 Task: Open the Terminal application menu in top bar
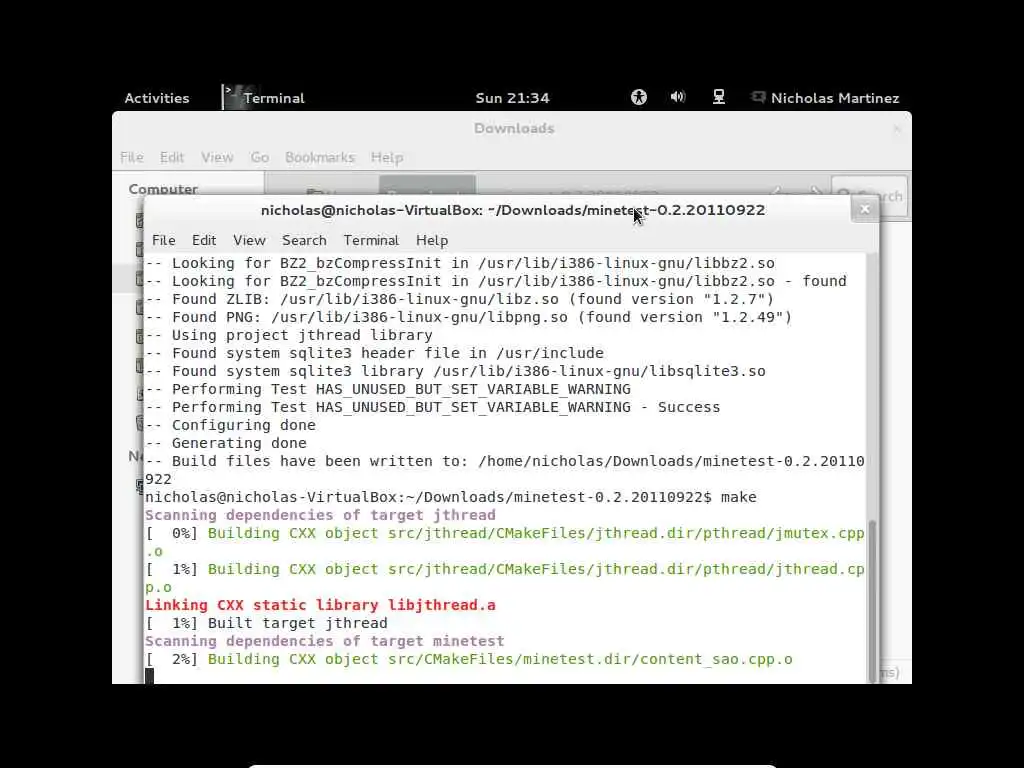click(264, 98)
